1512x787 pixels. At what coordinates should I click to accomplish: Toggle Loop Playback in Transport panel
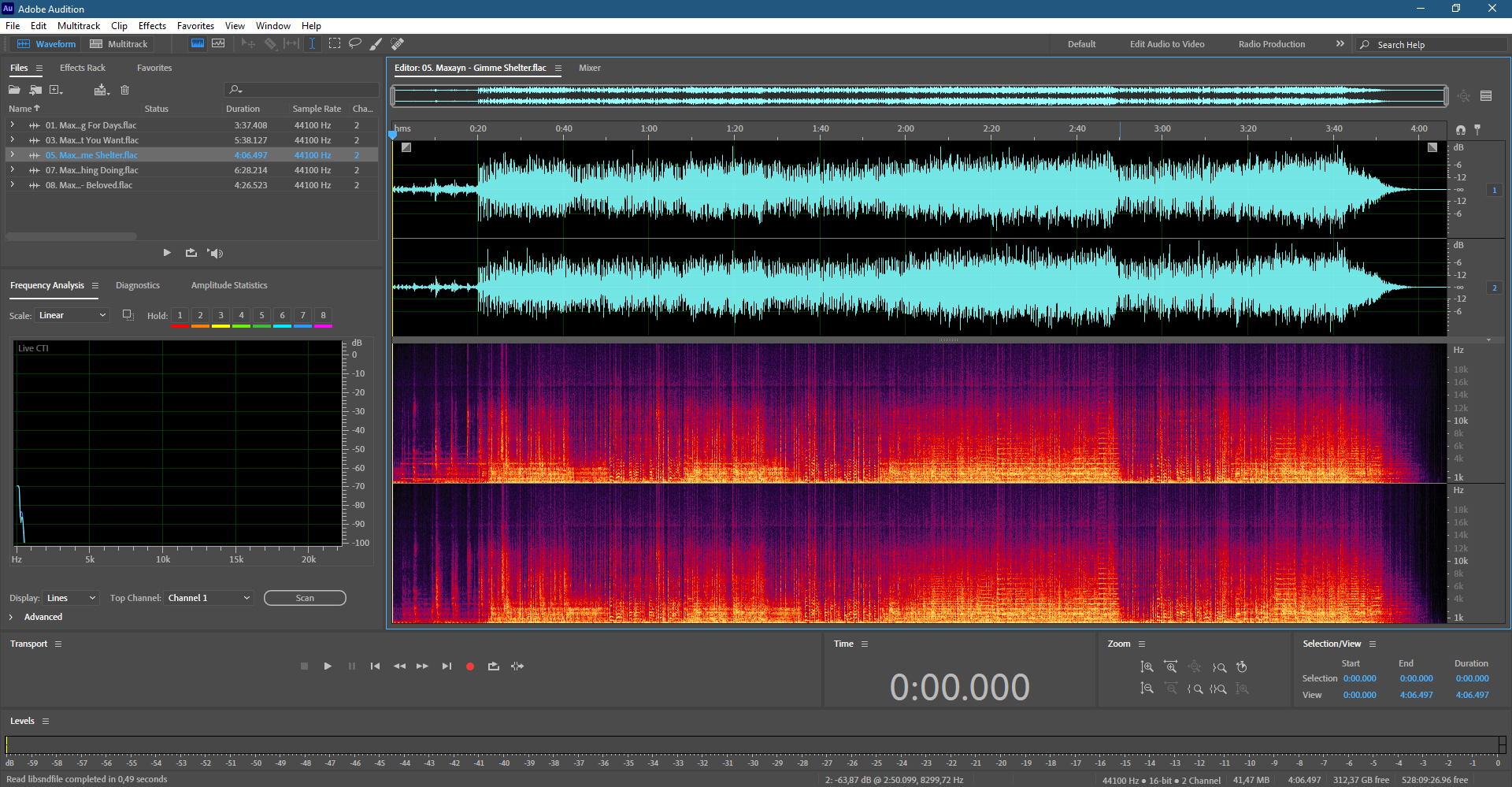tap(494, 666)
